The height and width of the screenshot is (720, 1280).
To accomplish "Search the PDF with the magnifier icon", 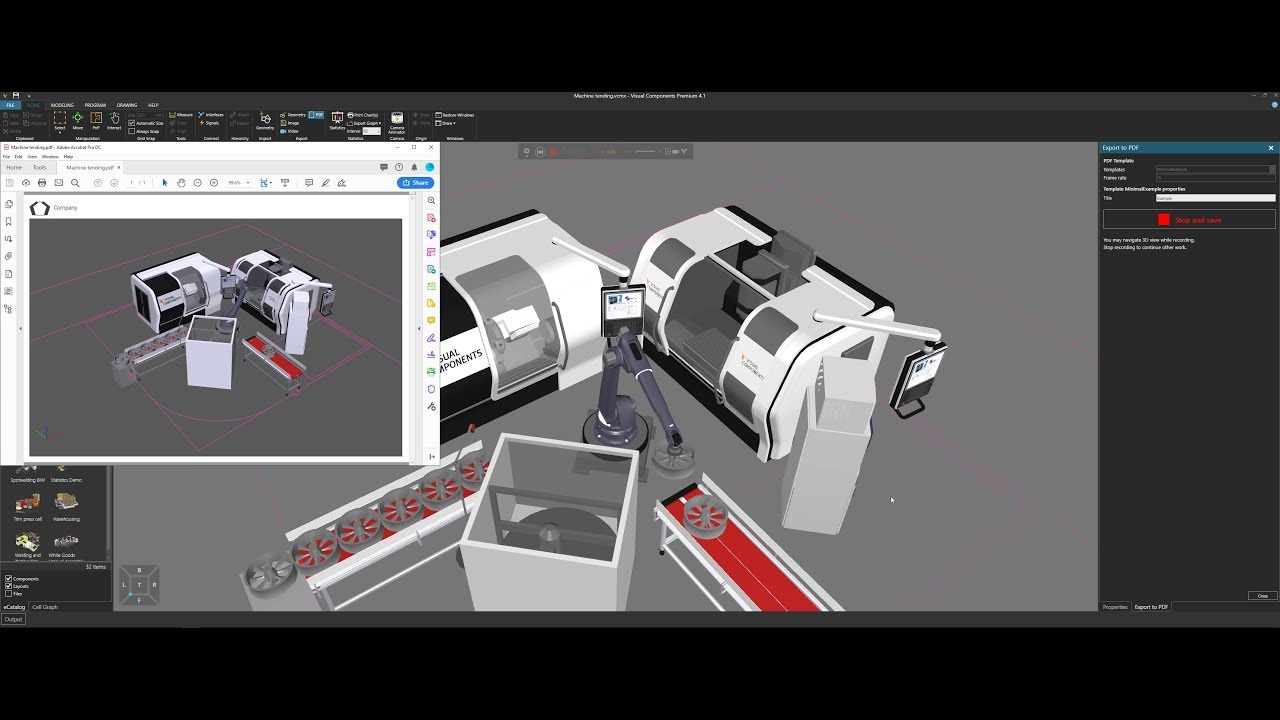I will tap(75, 183).
